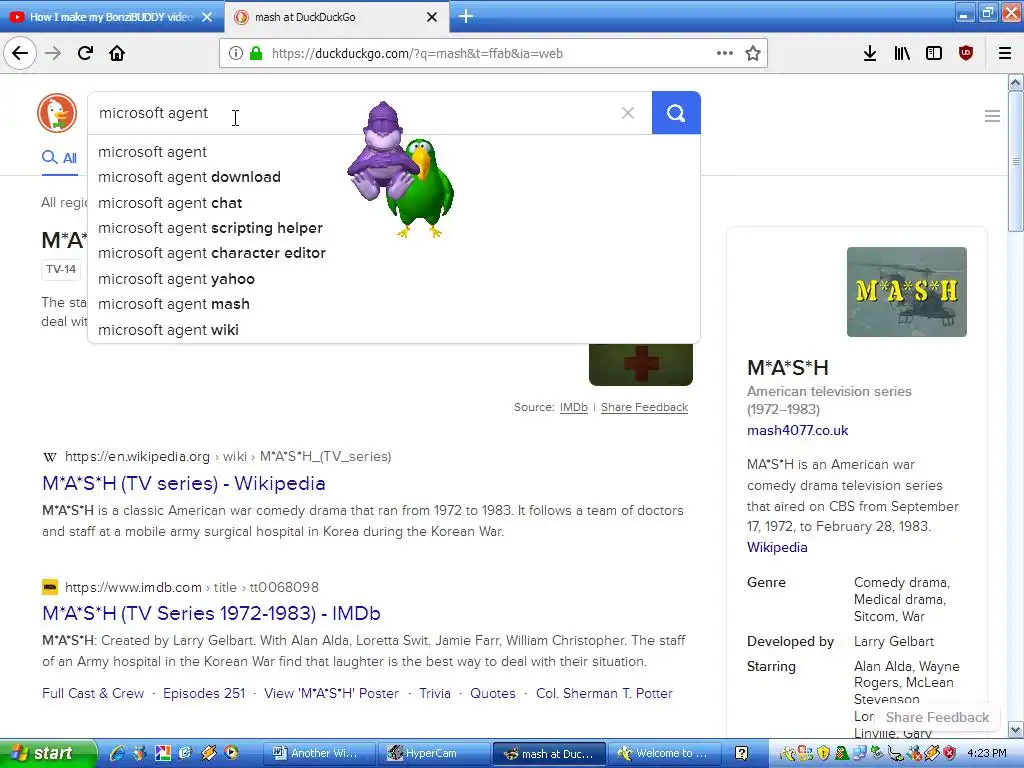The image size is (1024, 768).
Task: Open DuckDuckGo side menu icon
Action: pyautogui.click(x=992, y=116)
